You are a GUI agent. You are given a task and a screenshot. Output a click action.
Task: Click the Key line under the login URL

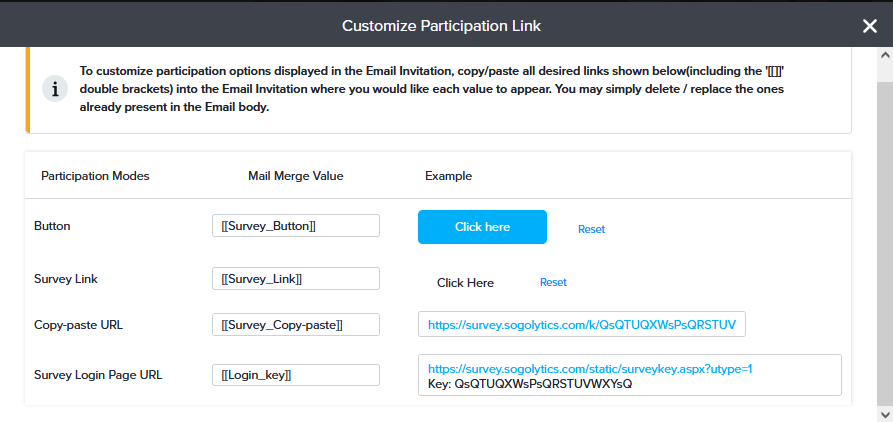tap(530, 383)
